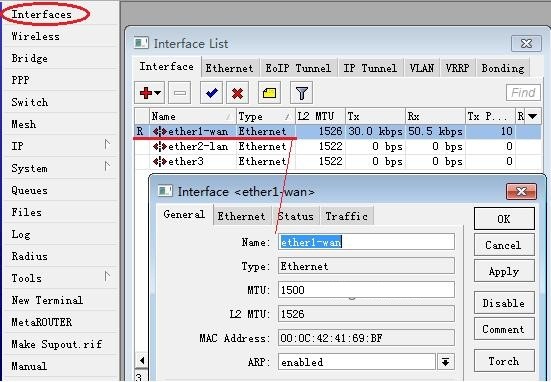Launch New Terminal from the sidebar

[47, 300]
